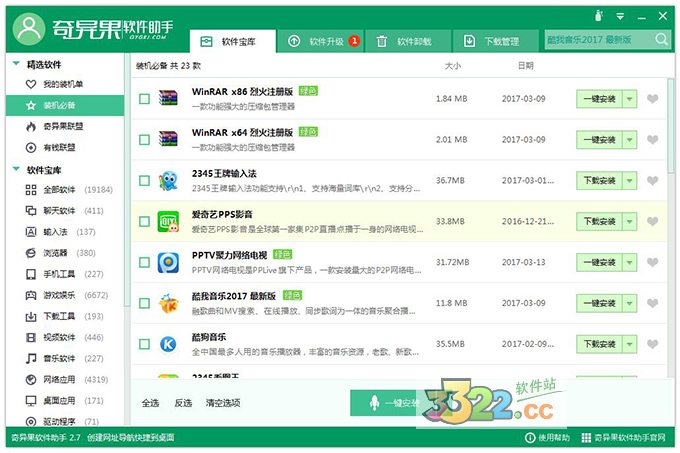
Task: Open install options arrow for WinRAR x64
Action: (629, 140)
